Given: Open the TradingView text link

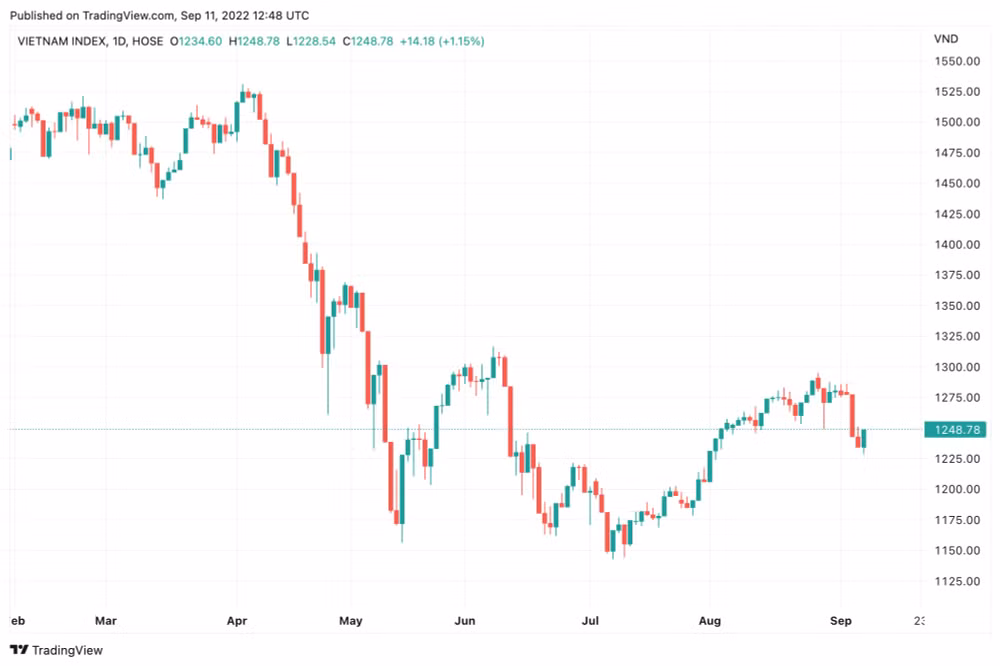Looking at the screenshot, I should 67,650.
